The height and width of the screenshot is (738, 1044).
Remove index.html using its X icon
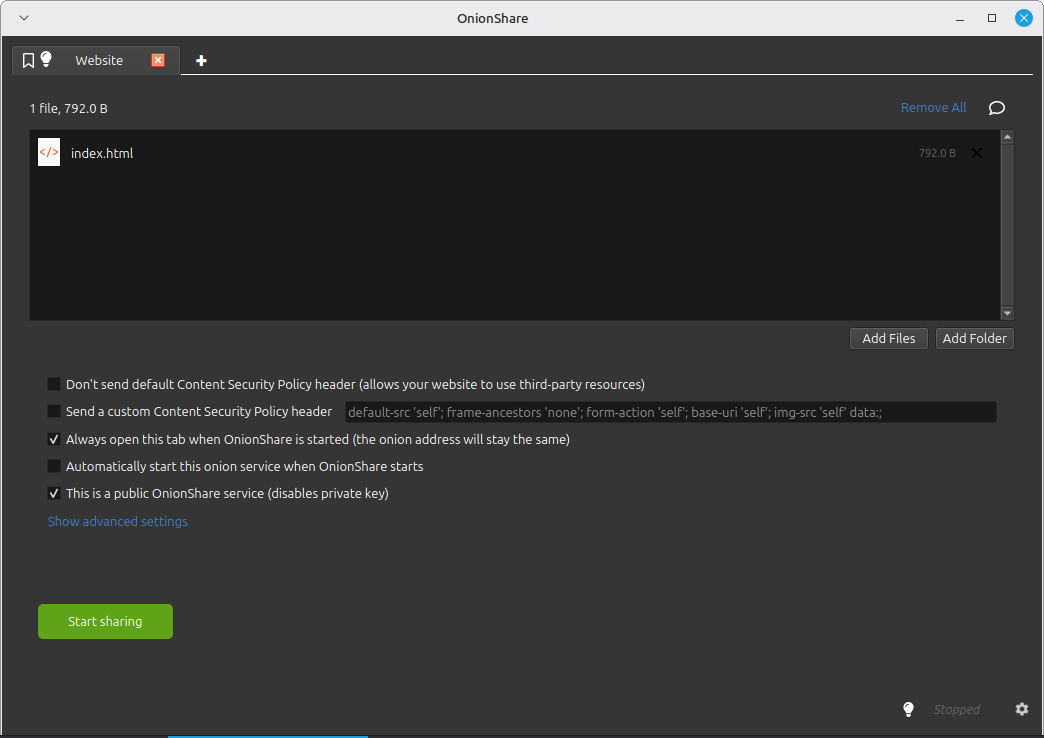click(x=977, y=153)
